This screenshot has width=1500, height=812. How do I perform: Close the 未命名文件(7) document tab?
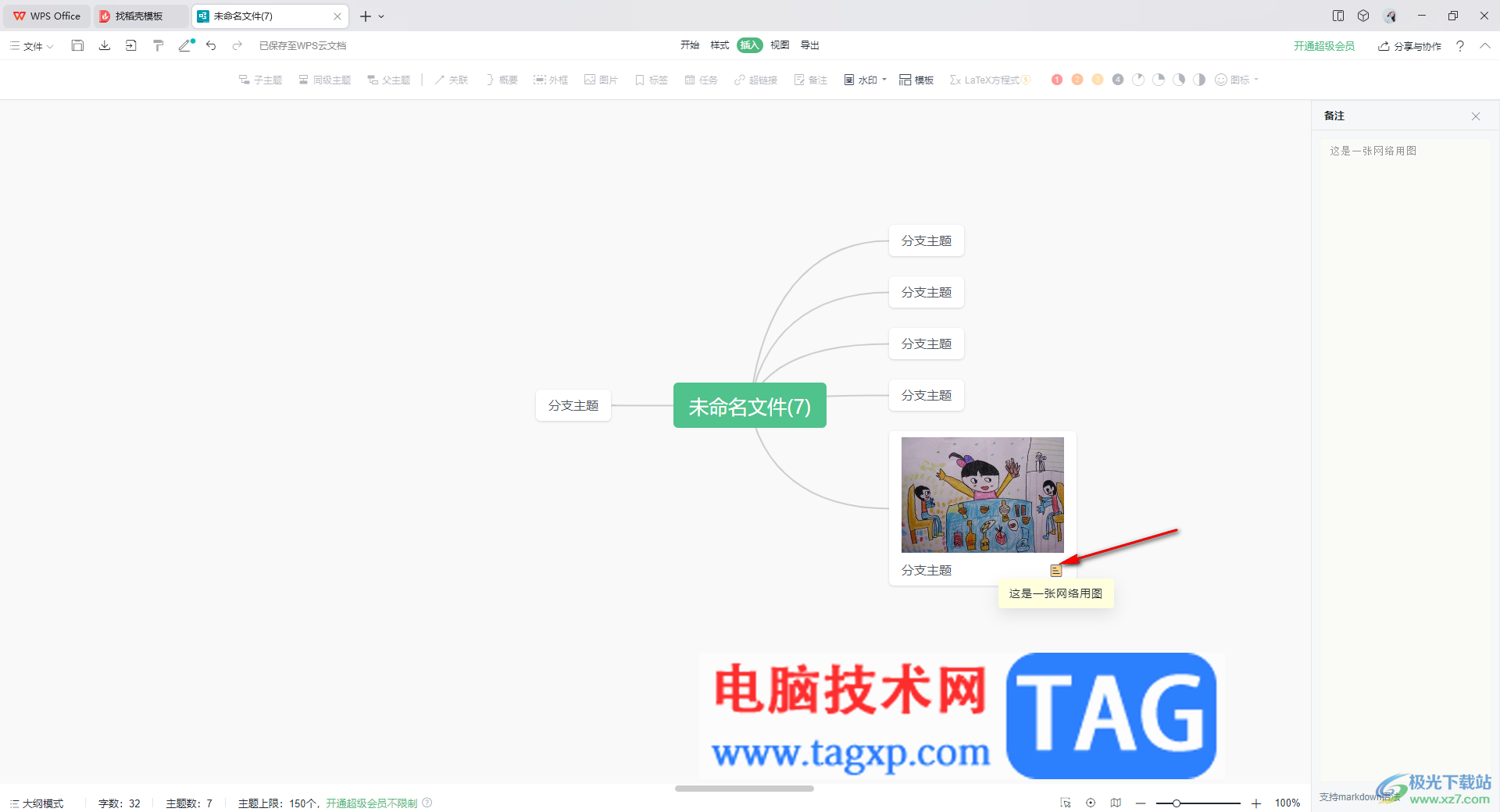click(337, 16)
